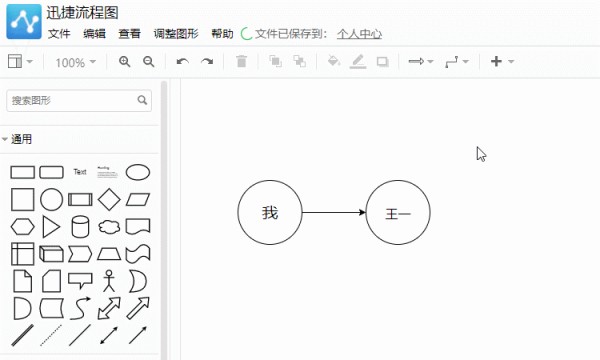Select the crescent or-gate shape

(138, 281)
